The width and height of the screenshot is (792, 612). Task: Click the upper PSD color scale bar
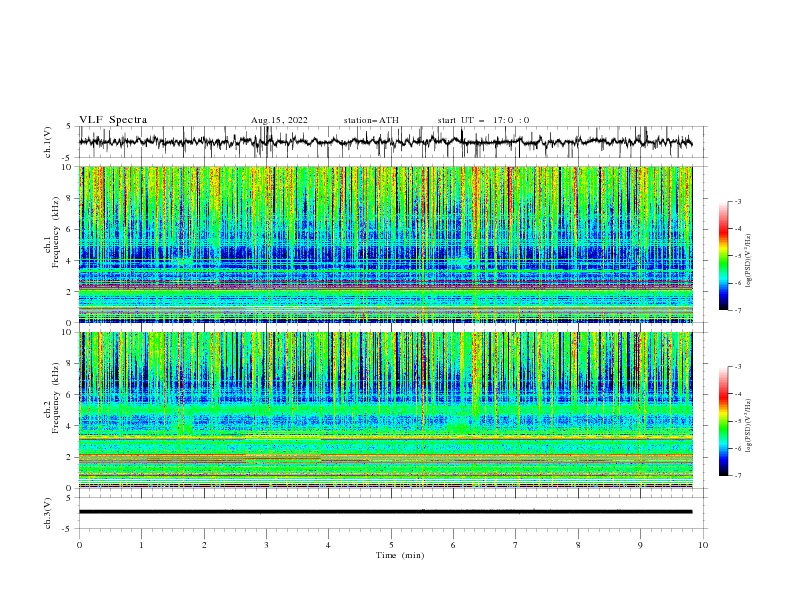coord(723,256)
